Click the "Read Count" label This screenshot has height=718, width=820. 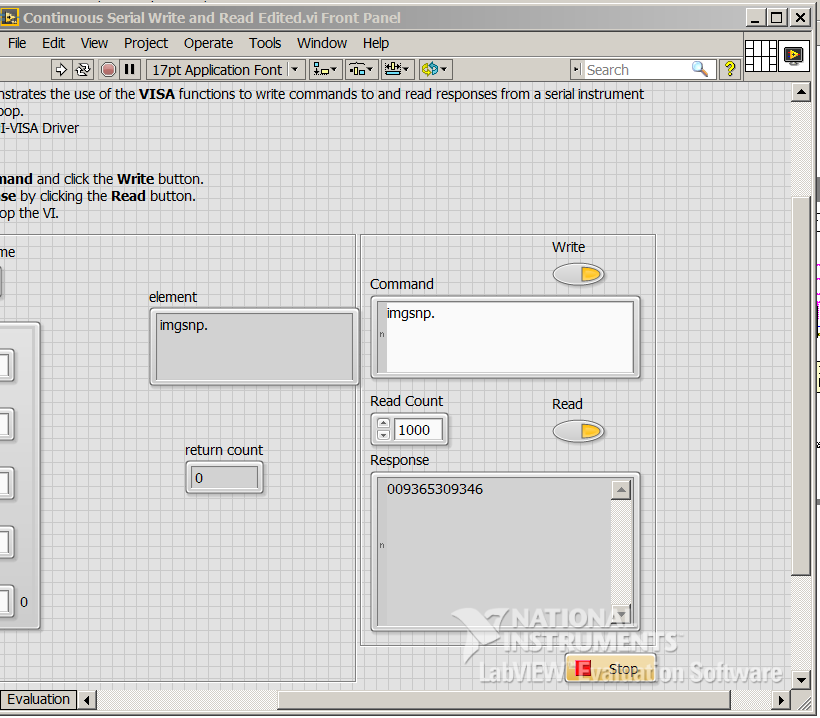pos(406,401)
